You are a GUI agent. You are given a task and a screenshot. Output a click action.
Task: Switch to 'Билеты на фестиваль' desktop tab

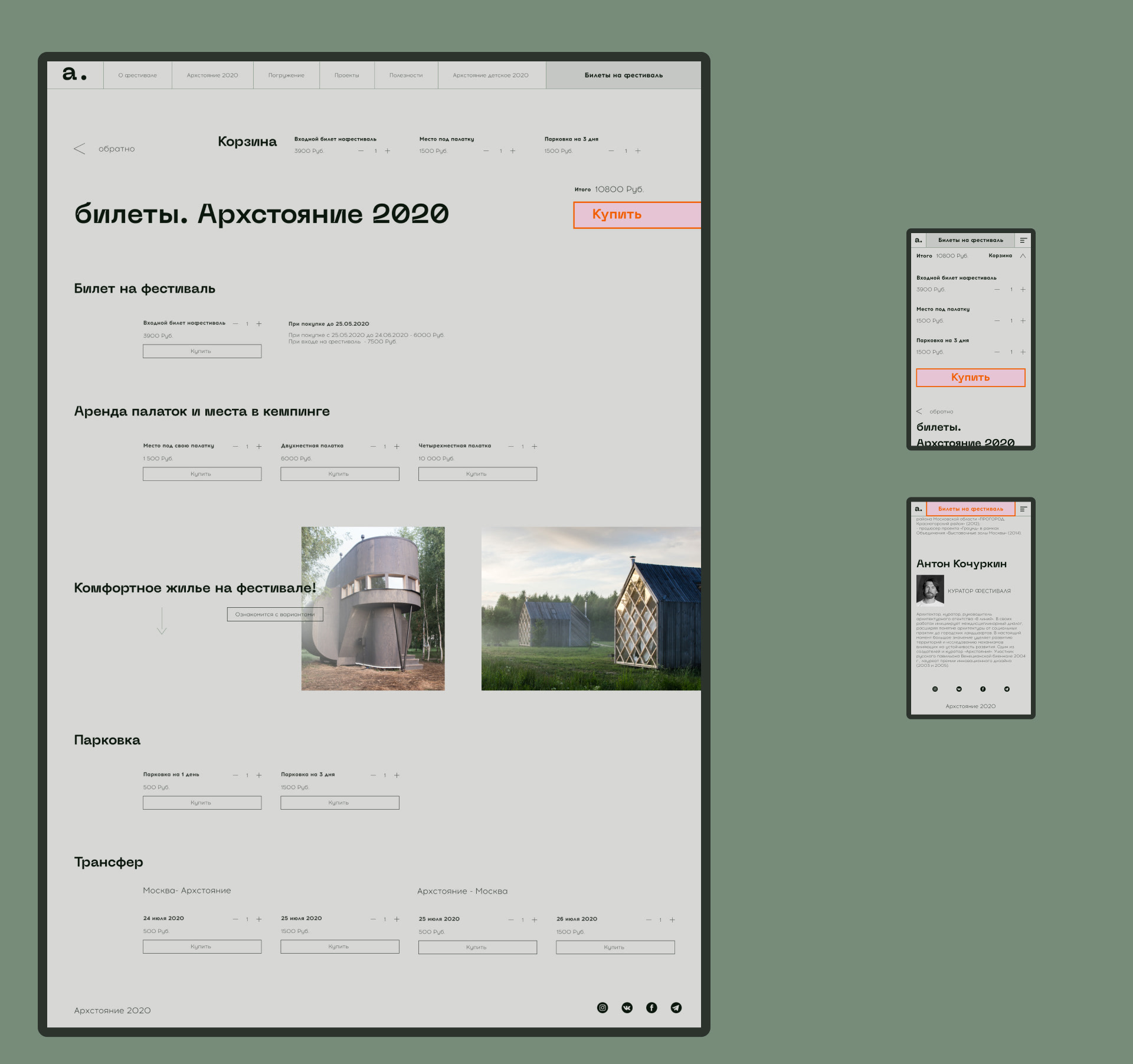click(623, 76)
